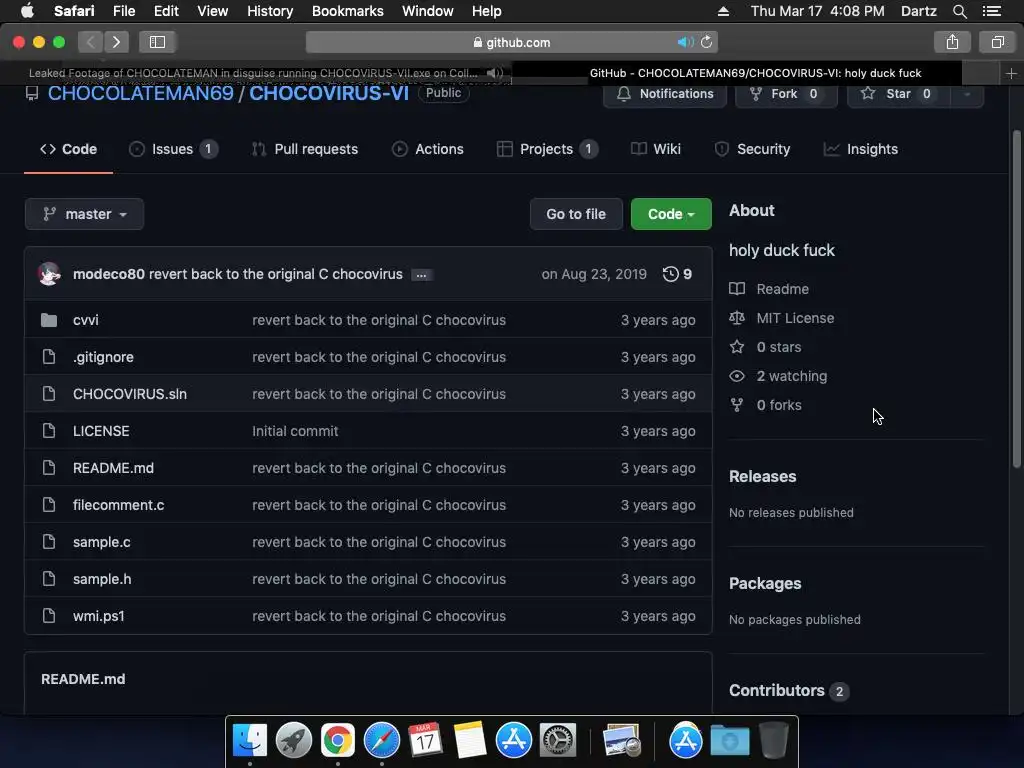This screenshot has height=768, width=1024.
Task: Open the Trash in the Dock
Action: pos(774,740)
